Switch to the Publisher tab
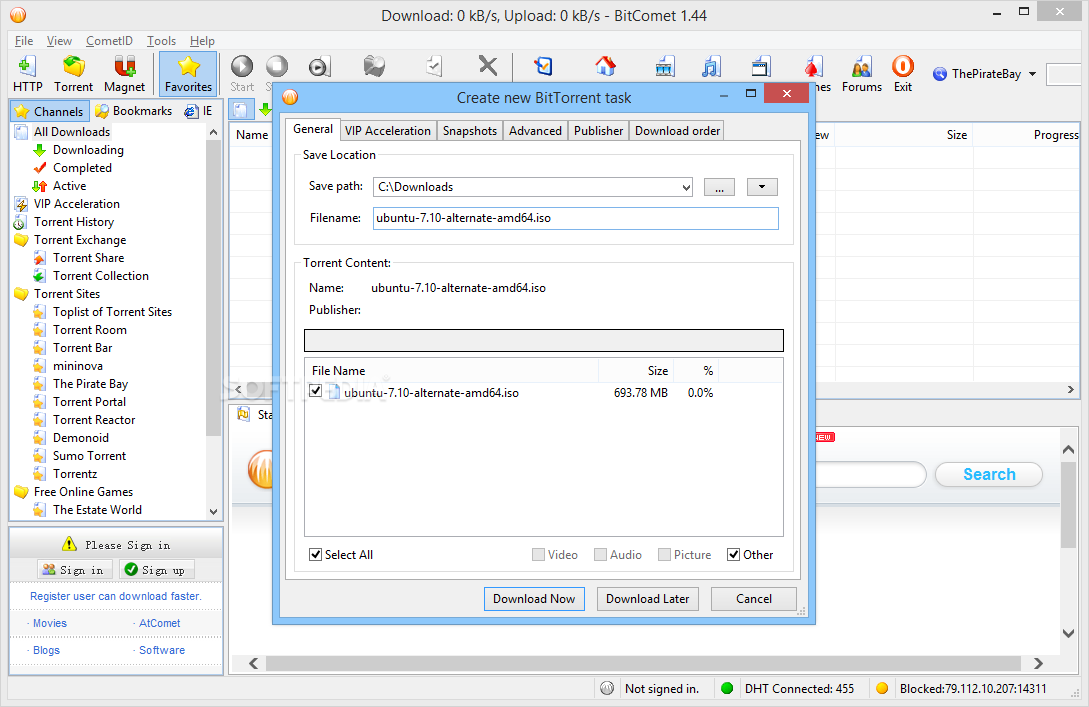This screenshot has height=707, width=1089. [x=598, y=131]
